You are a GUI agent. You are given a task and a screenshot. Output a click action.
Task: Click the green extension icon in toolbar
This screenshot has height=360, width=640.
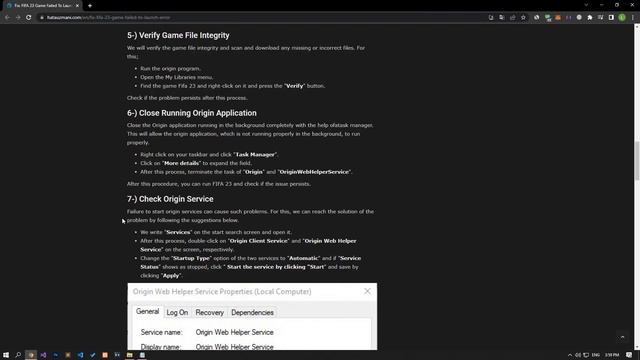pos(548,18)
